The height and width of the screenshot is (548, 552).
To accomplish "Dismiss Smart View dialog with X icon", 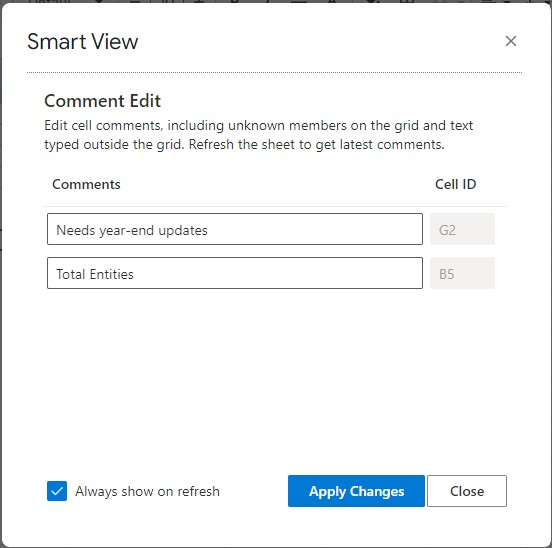I will 510,41.
